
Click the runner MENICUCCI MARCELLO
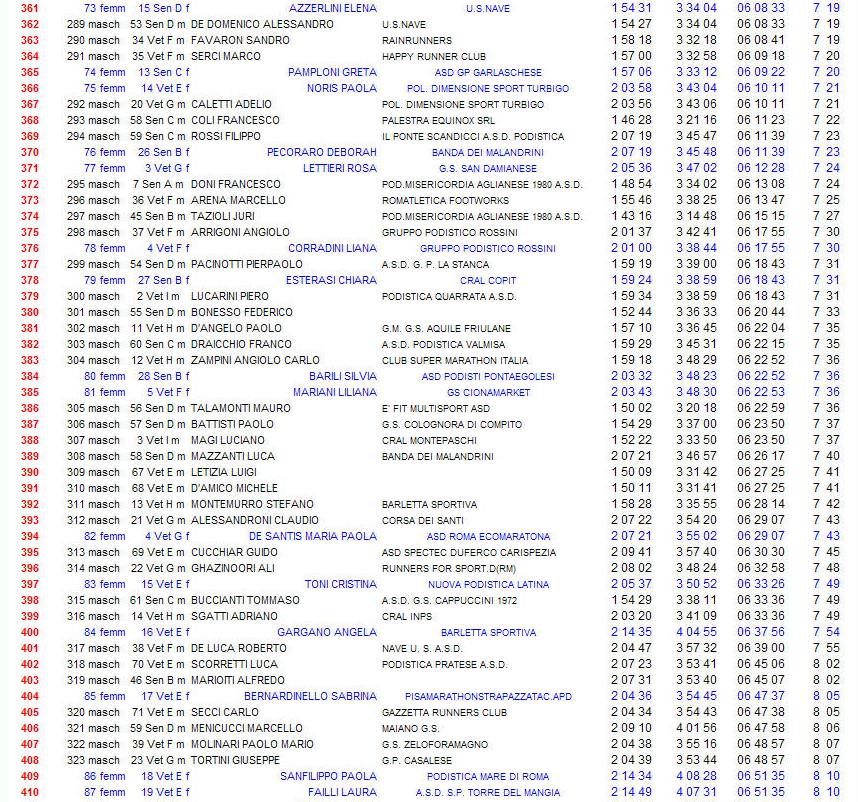click(246, 728)
